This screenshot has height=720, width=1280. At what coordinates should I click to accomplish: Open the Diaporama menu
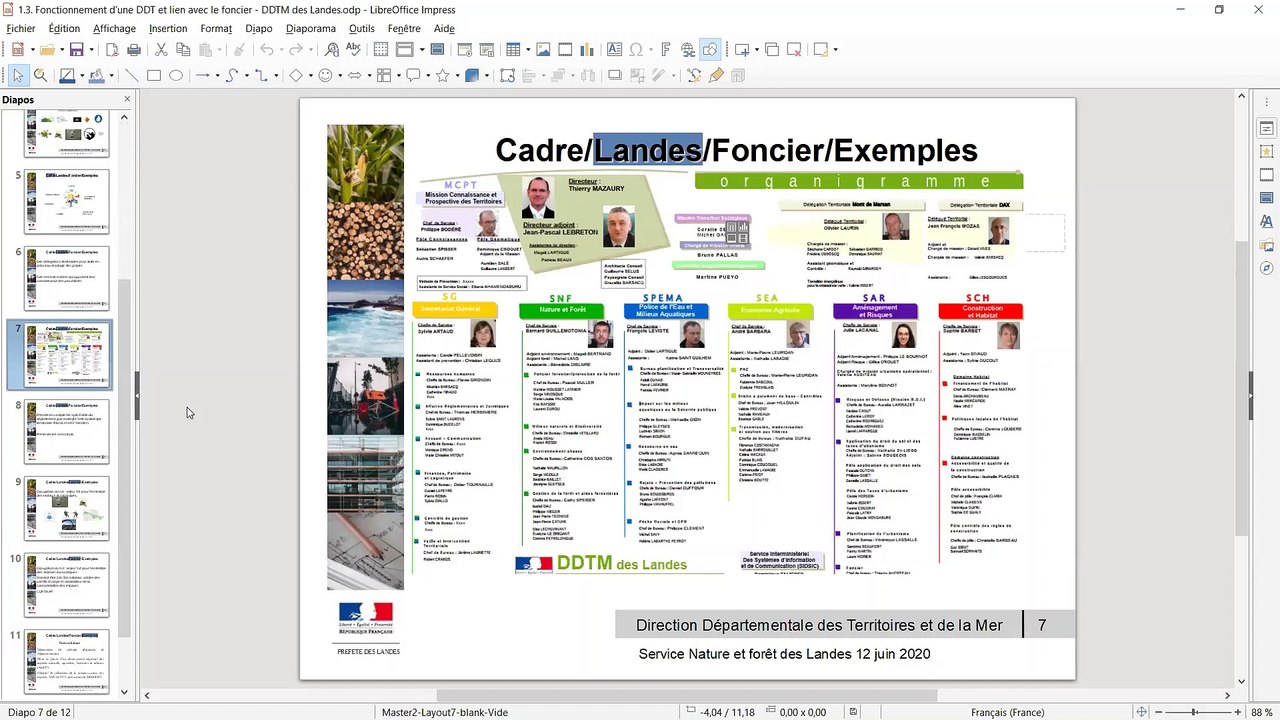point(311,29)
